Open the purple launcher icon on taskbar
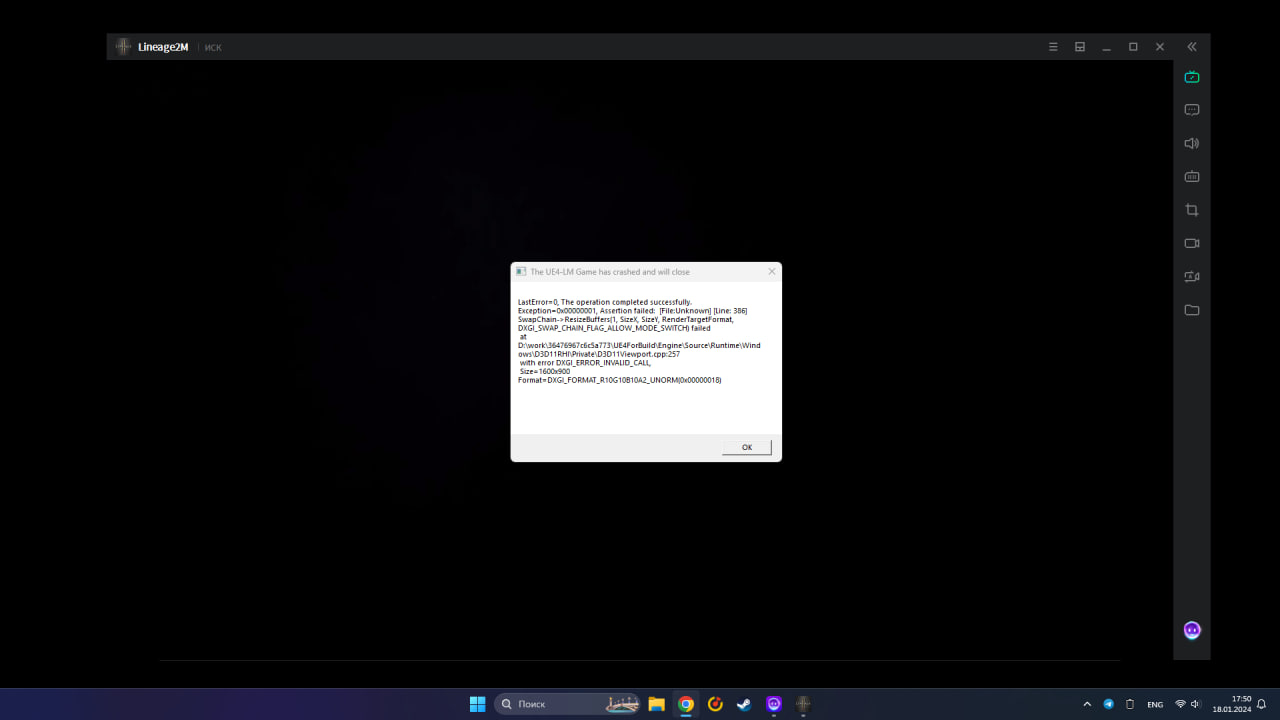This screenshot has height=720, width=1280. [774, 704]
